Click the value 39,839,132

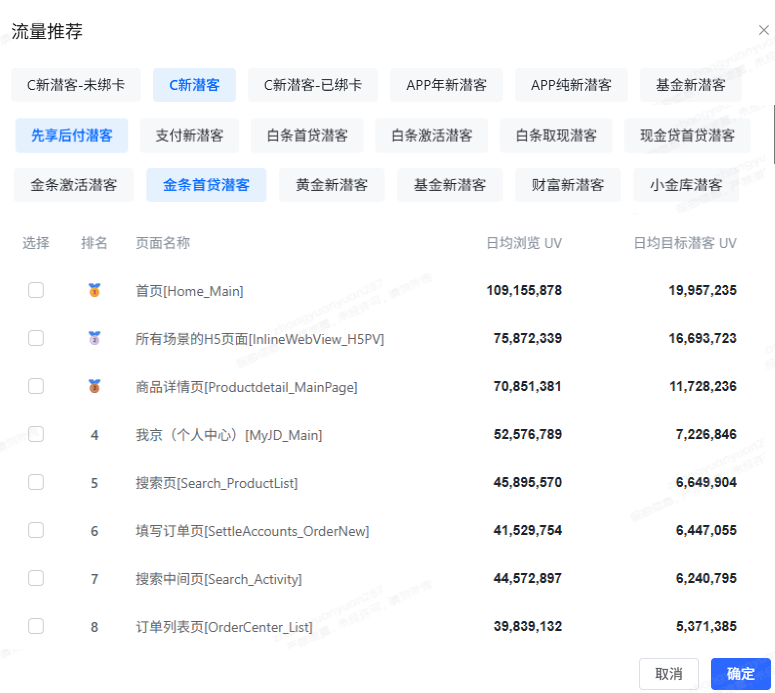pyautogui.click(x=527, y=626)
